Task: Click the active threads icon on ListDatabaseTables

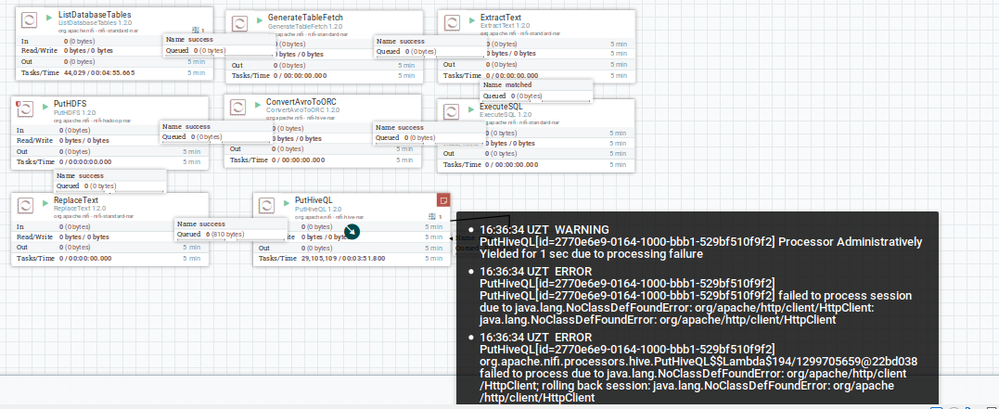Action: point(196,30)
